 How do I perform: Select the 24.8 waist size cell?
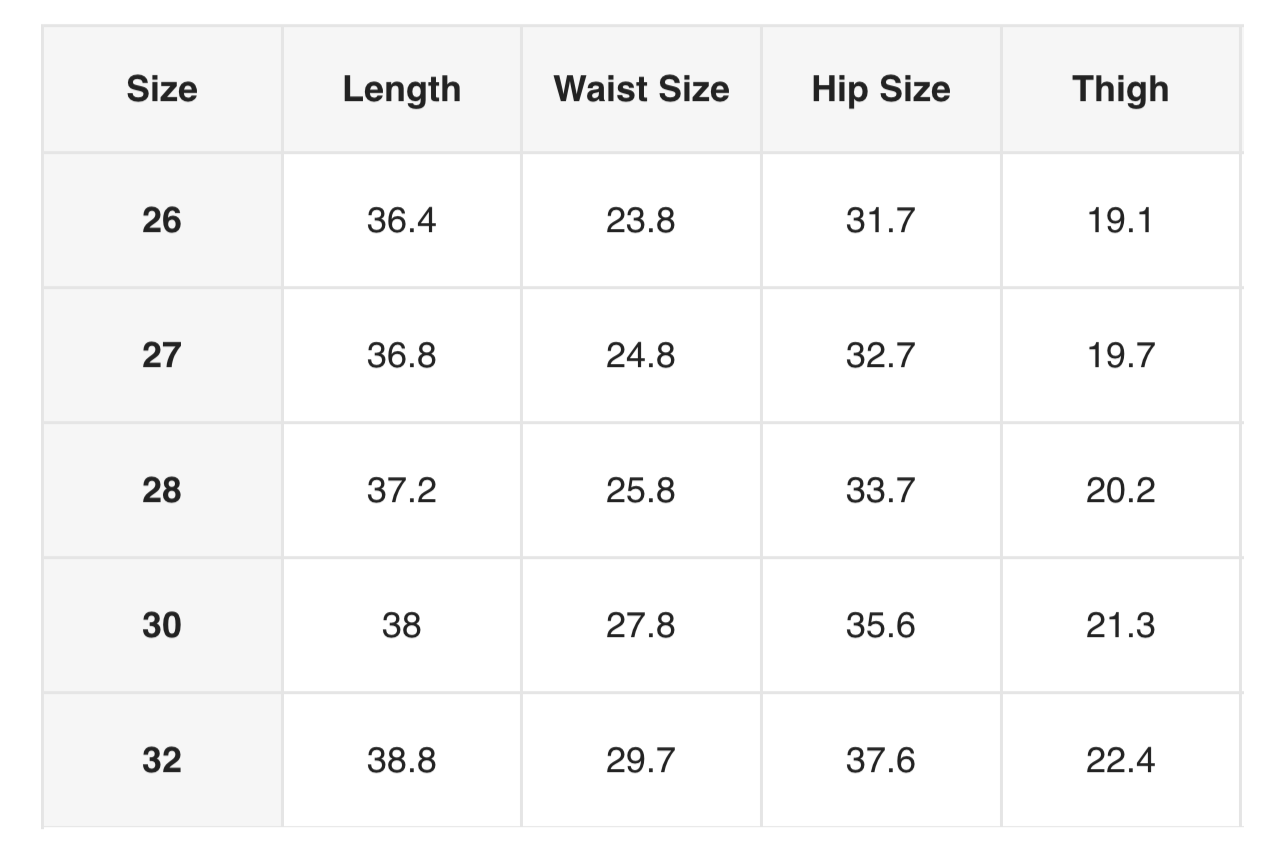[641, 355]
